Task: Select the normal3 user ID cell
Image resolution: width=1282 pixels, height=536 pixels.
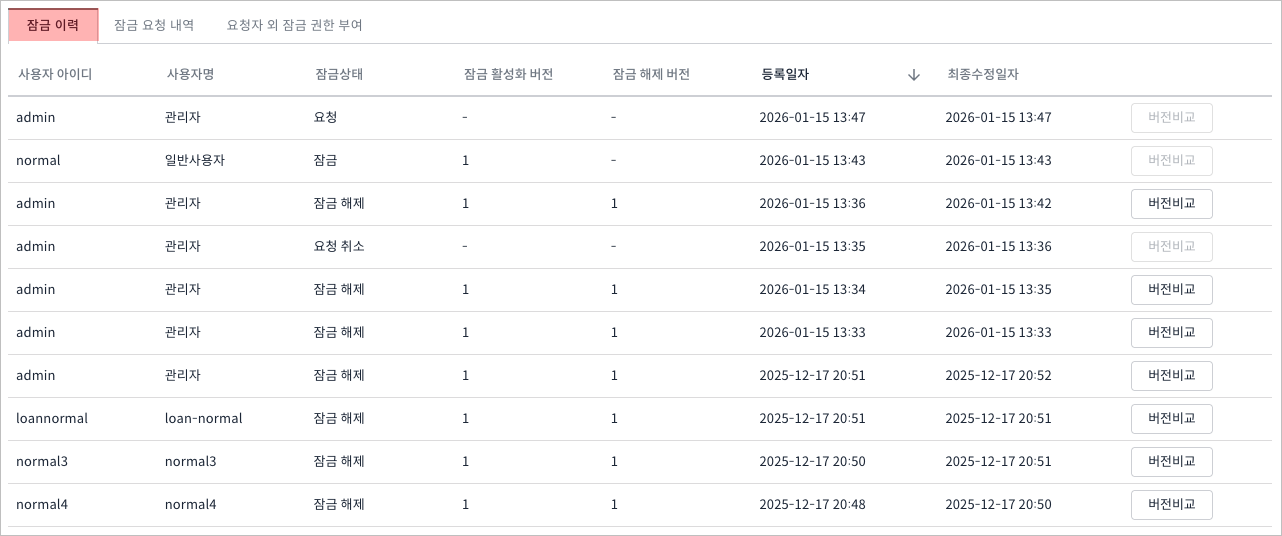Action: click(42, 461)
